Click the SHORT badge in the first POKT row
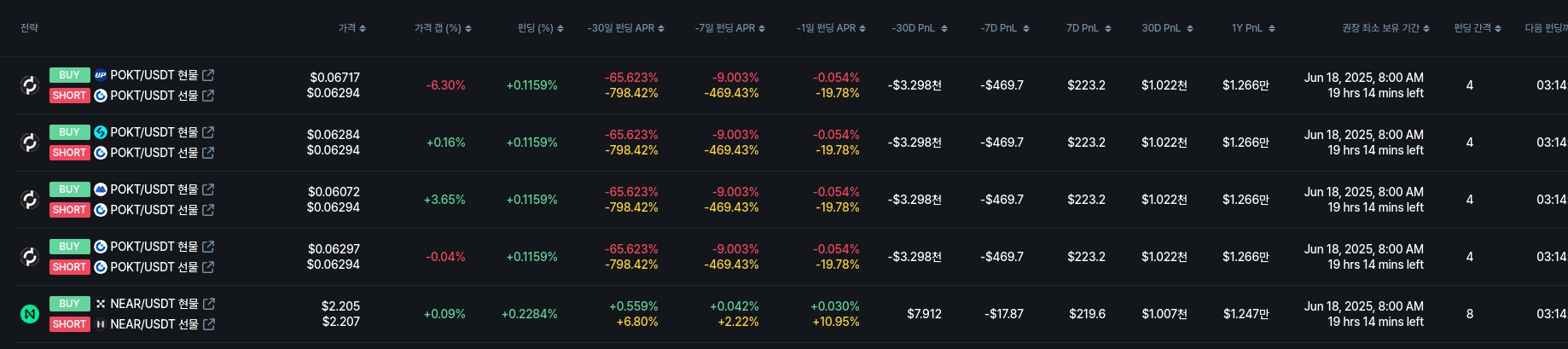The image size is (1568, 349). [x=69, y=96]
